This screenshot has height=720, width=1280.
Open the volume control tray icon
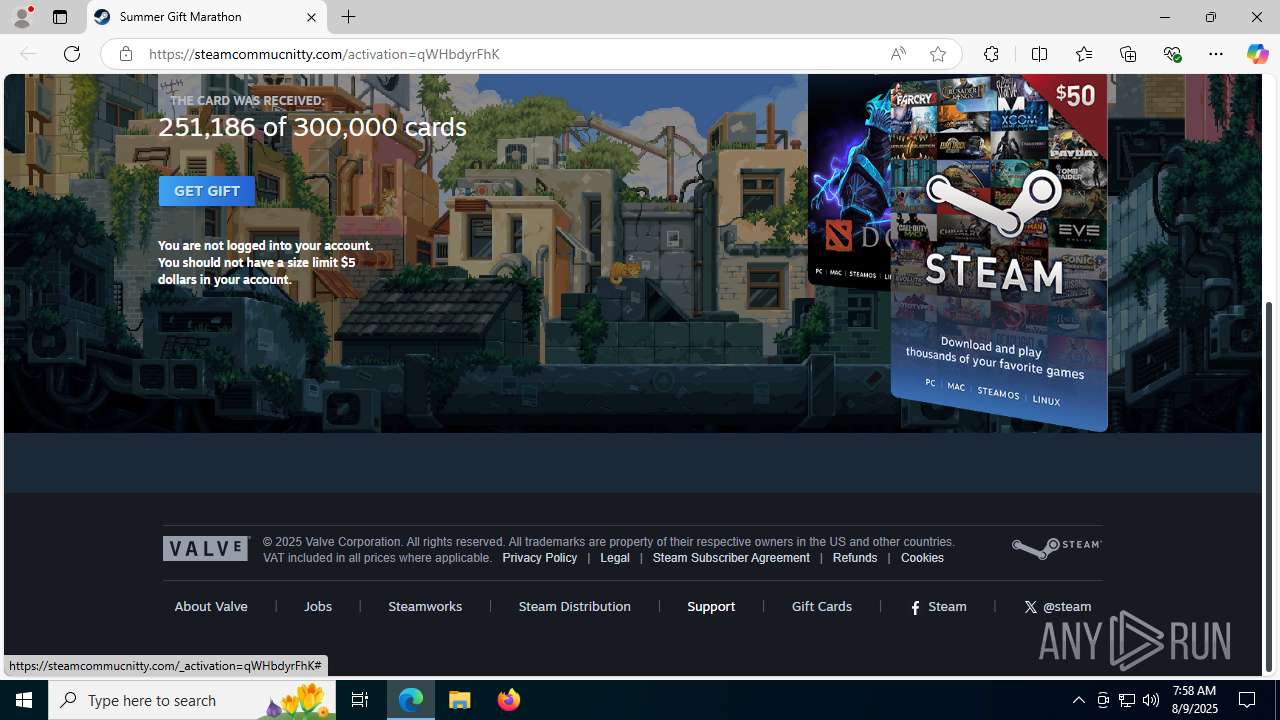[1151, 700]
